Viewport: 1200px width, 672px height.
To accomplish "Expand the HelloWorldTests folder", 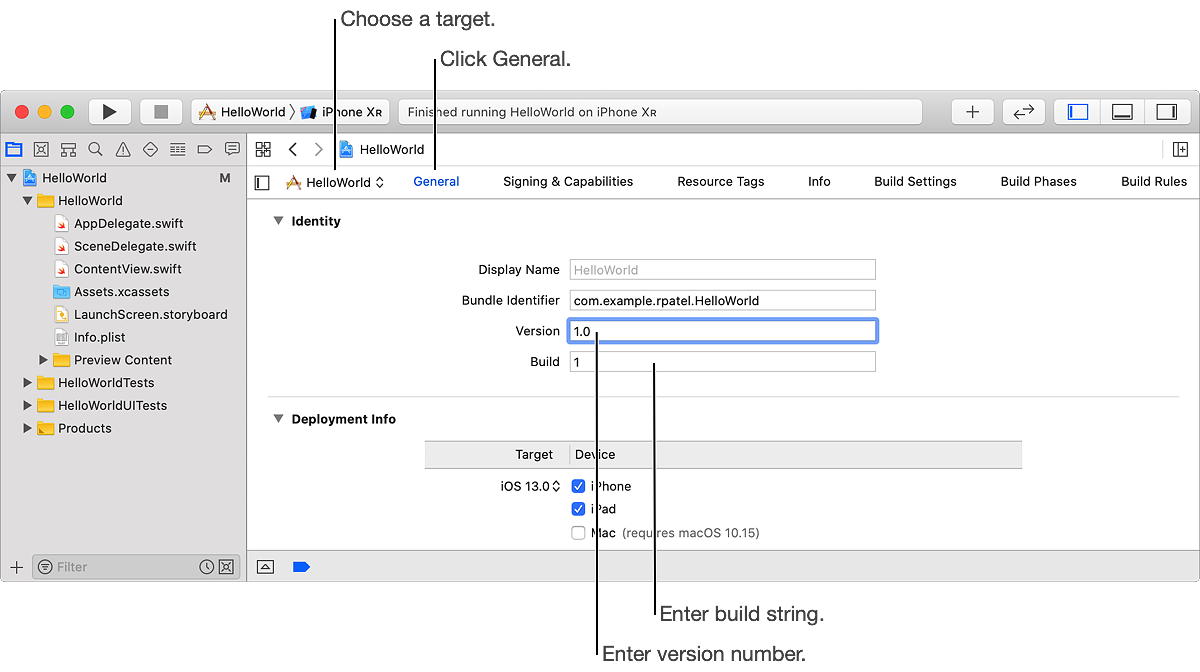I will click(x=28, y=383).
